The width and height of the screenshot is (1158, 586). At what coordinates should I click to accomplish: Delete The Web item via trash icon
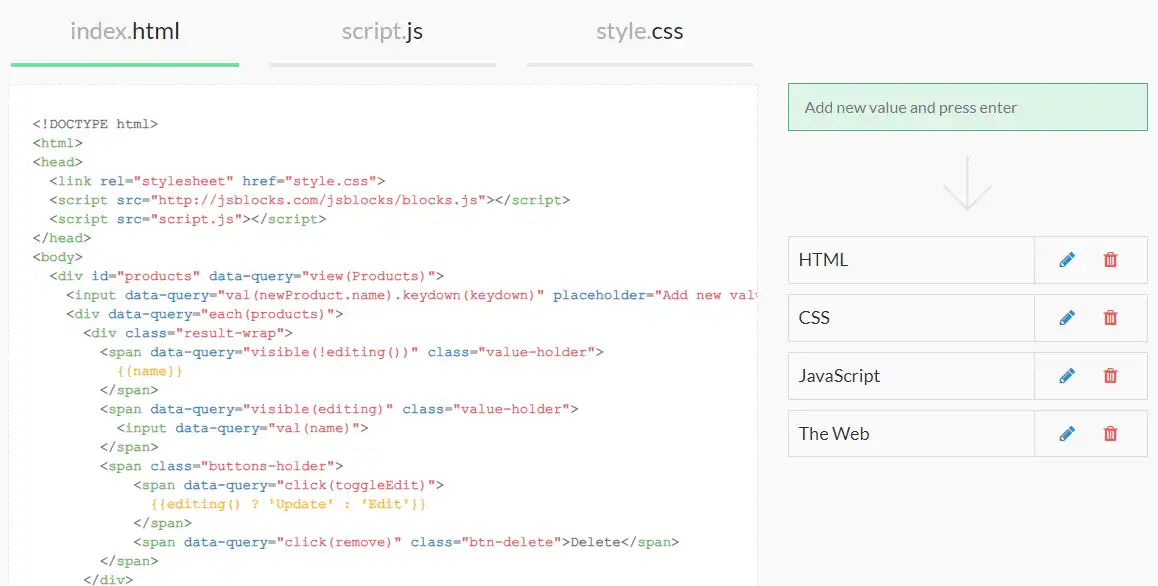[x=1110, y=434]
